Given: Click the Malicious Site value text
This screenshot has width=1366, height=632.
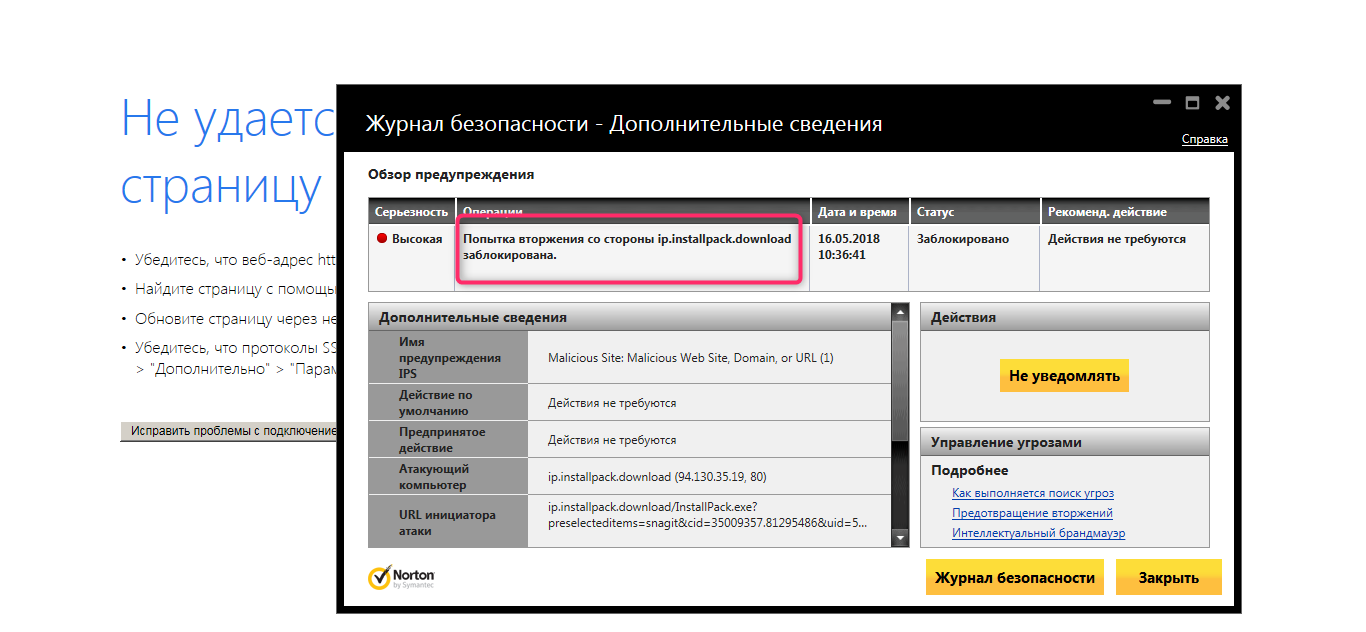Looking at the screenshot, I should [691, 358].
